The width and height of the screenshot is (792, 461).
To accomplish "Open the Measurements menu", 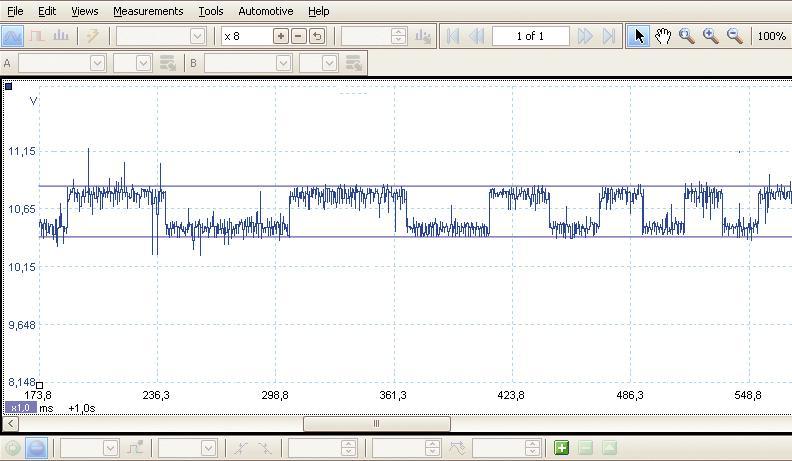I will 148,11.
